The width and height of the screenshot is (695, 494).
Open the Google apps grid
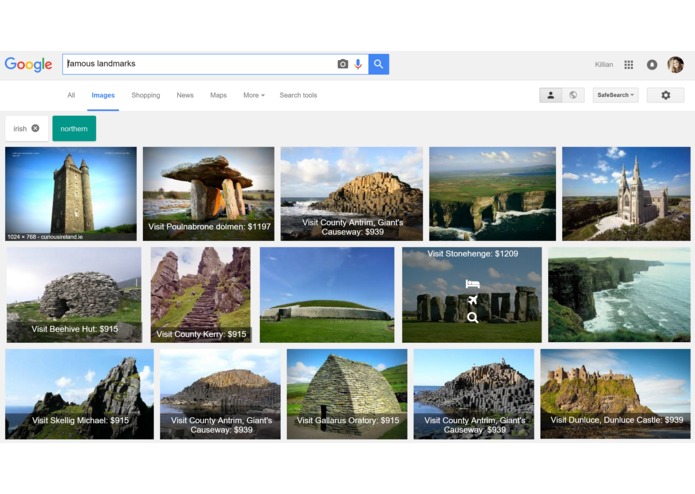(x=629, y=65)
